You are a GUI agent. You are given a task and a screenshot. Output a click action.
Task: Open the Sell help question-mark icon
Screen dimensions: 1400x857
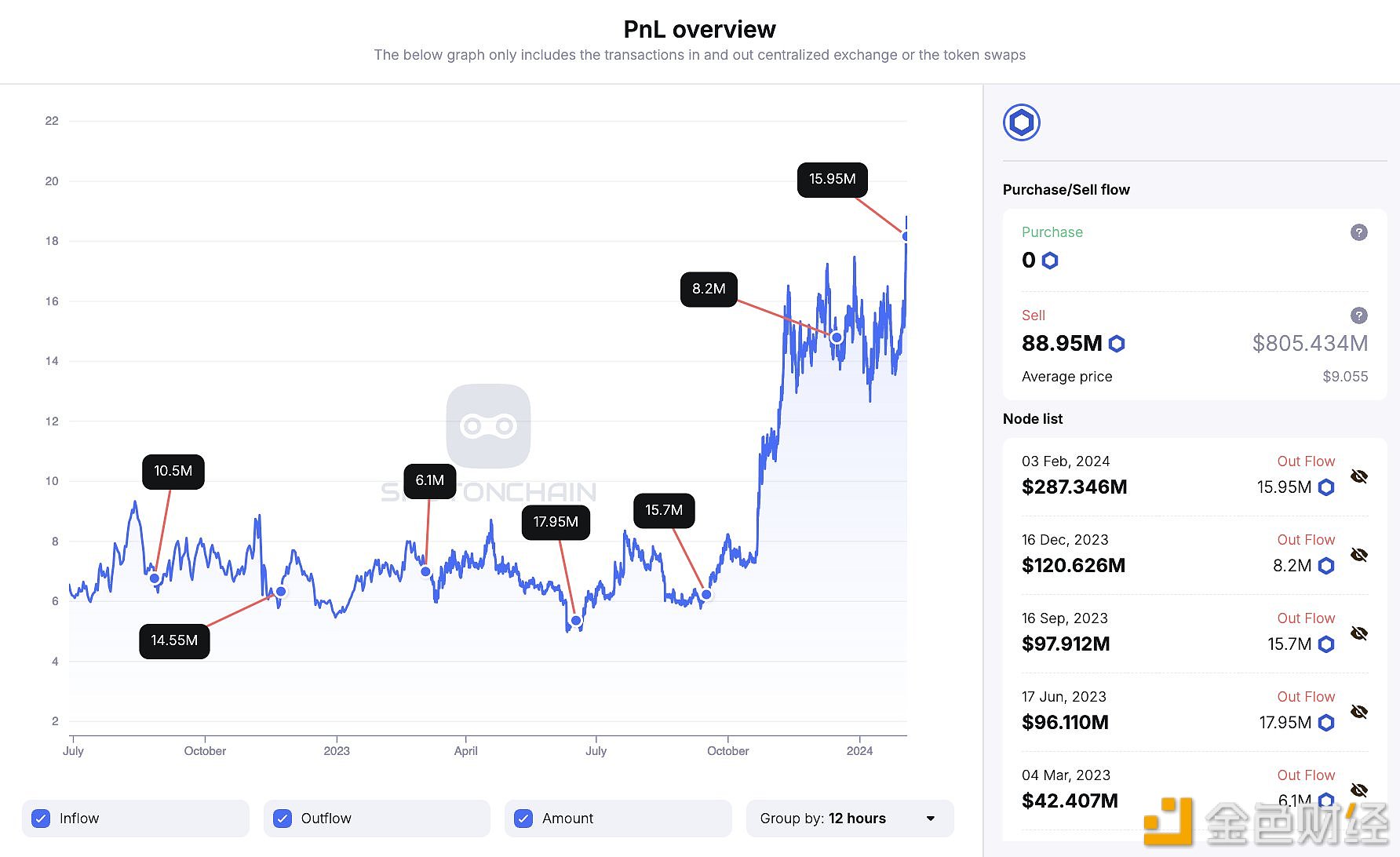click(1358, 315)
